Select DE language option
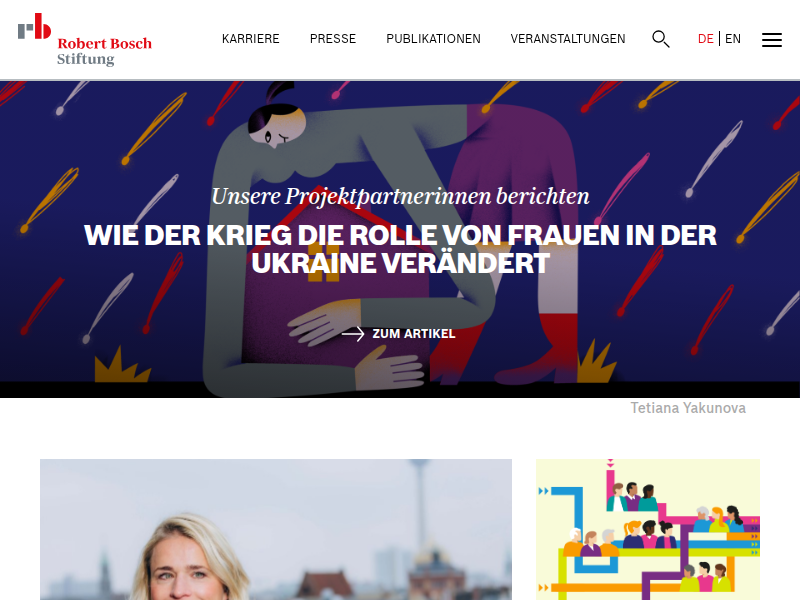 click(x=705, y=39)
